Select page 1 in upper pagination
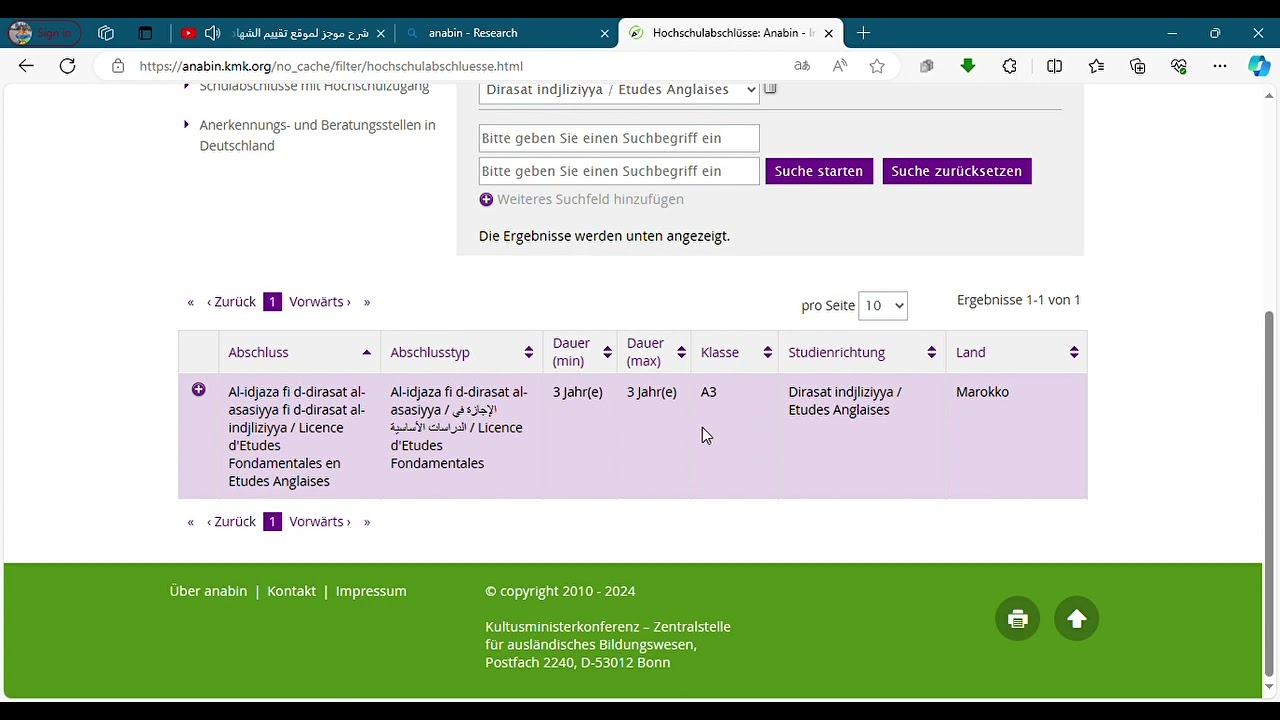 click(x=272, y=302)
